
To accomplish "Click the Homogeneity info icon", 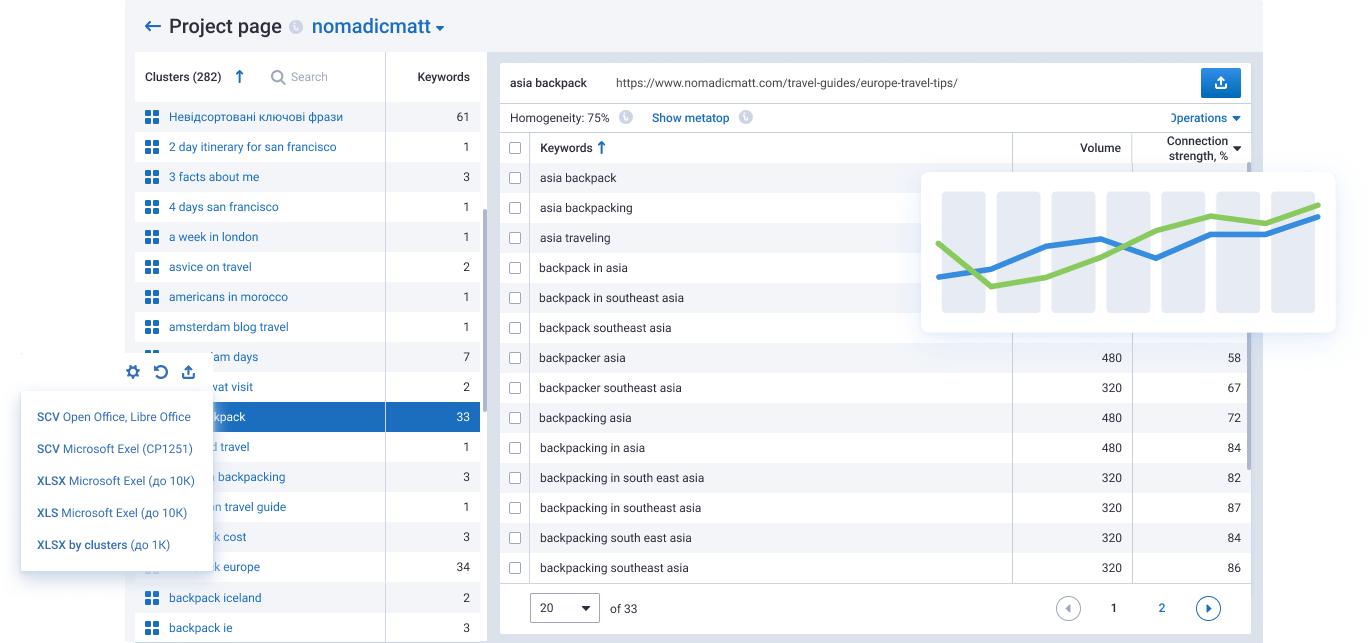I will 626,118.
